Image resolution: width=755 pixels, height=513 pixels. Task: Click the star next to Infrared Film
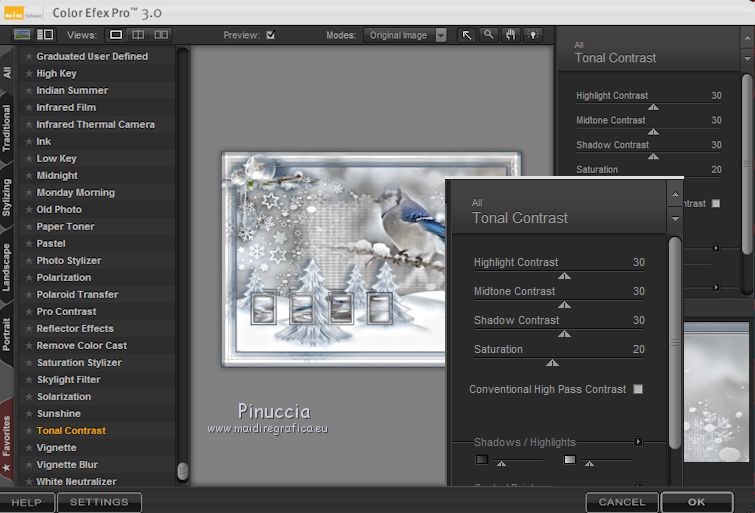29,107
